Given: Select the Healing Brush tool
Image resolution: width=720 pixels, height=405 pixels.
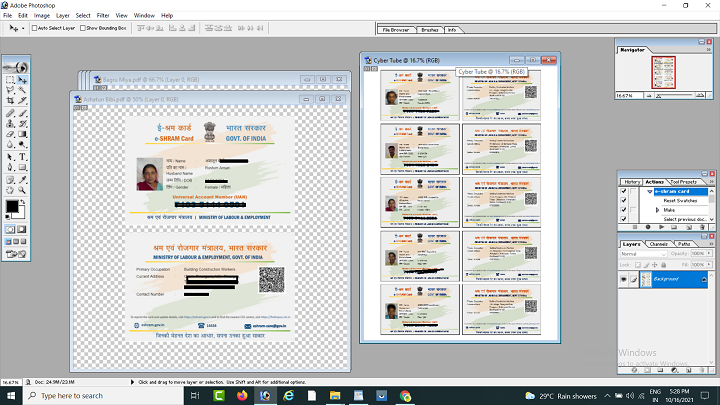Looking at the screenshot, I should (10, 113).
